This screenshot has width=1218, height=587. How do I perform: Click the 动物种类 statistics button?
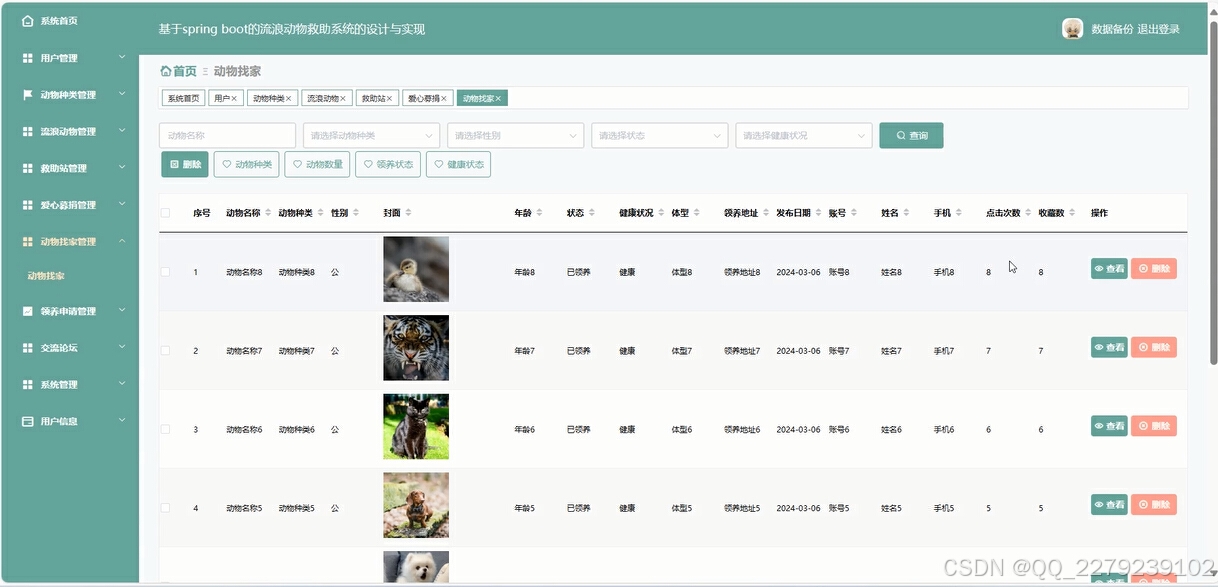coord(247,164)
